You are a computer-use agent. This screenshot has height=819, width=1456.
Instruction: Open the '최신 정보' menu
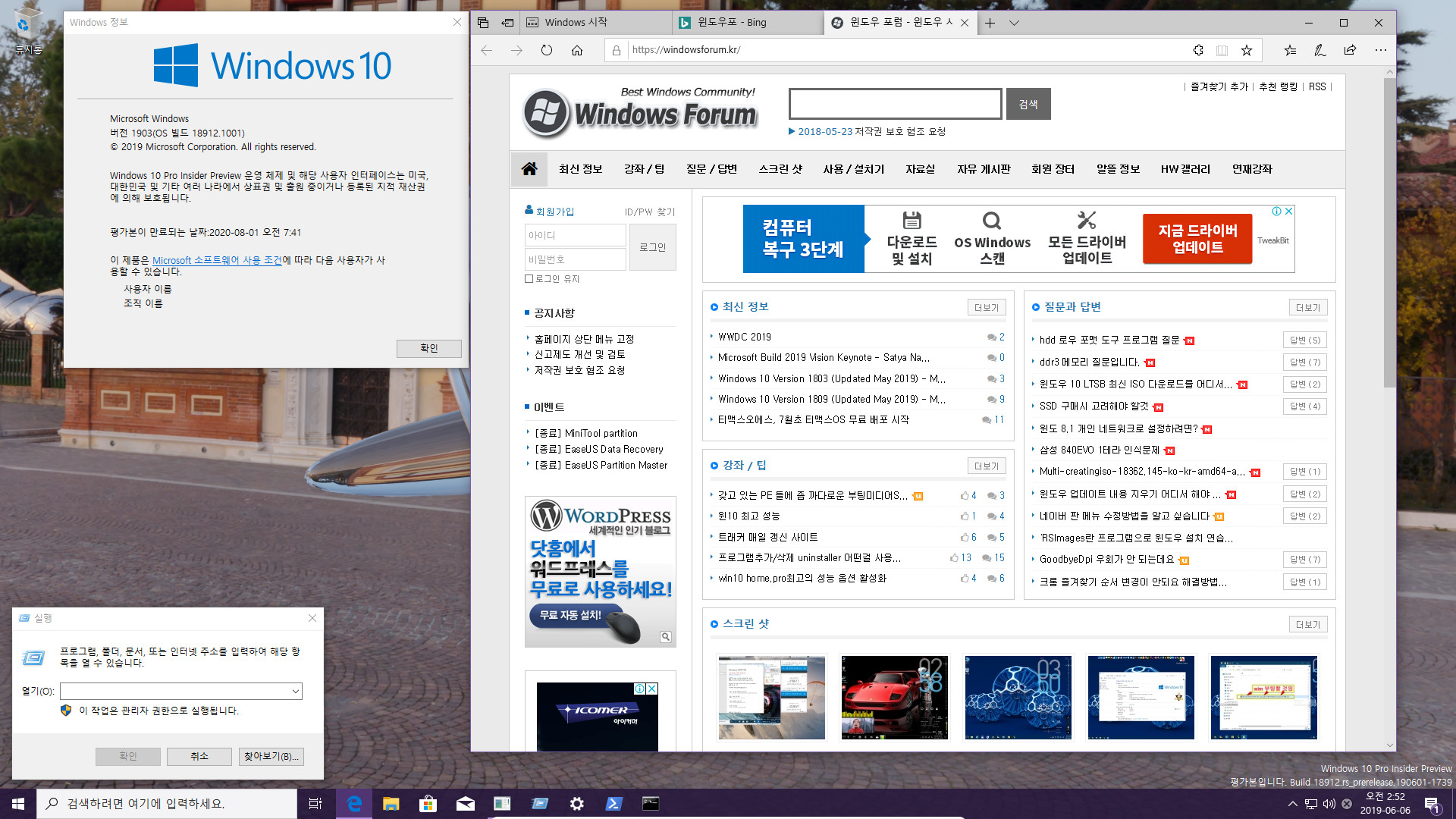pyautogui.click(x=580, y=169)
